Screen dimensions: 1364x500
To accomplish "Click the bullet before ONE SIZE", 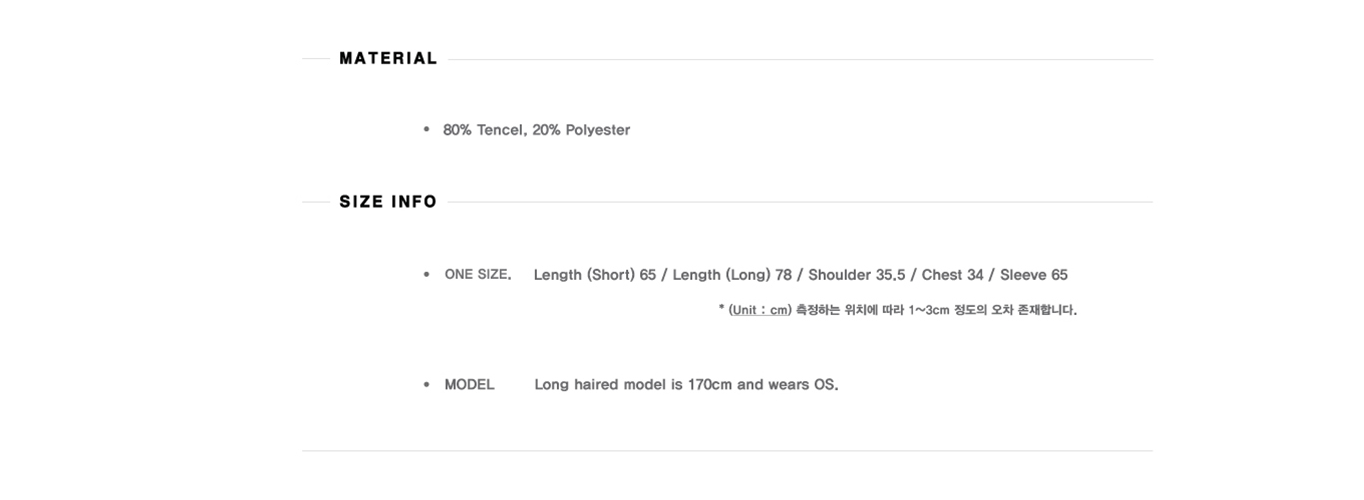I will pos(427,274).
